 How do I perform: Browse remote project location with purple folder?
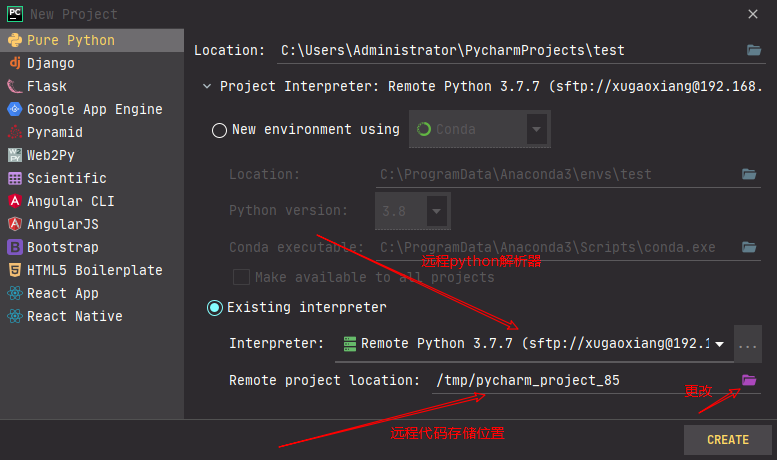point(749,380)
